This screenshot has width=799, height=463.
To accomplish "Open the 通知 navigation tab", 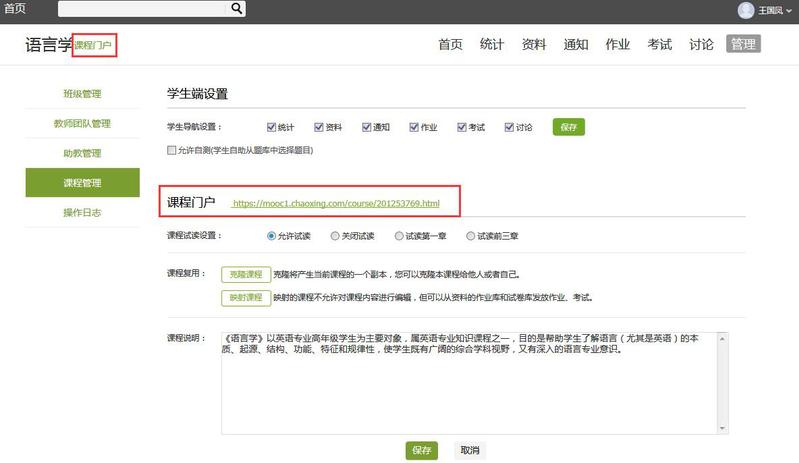I will (576, 44).
